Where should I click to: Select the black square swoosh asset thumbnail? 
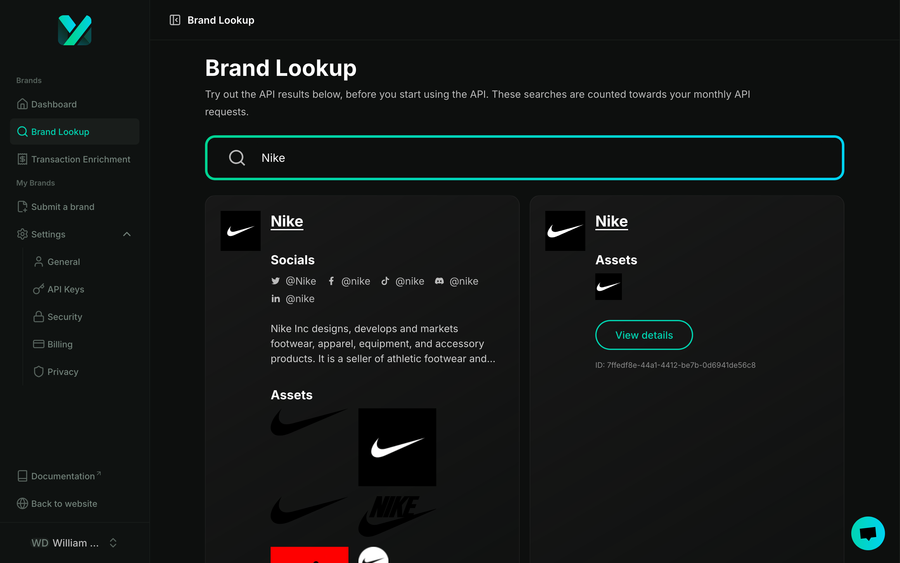click(x=397, y=447)
